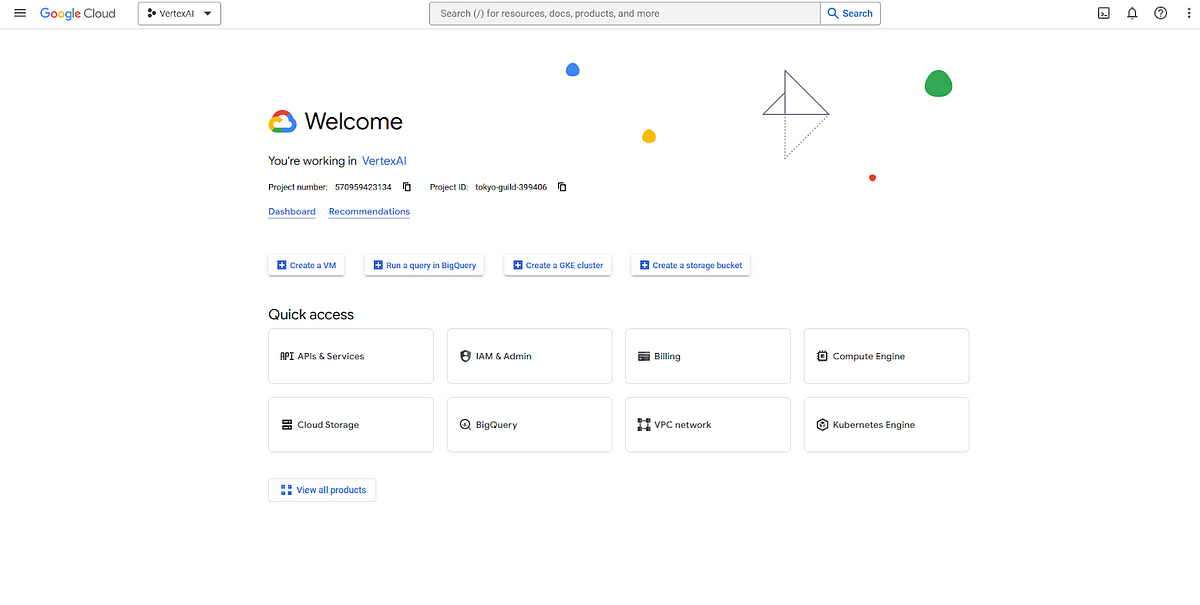Copy the project number using copy icon

[x=406, y=187]
